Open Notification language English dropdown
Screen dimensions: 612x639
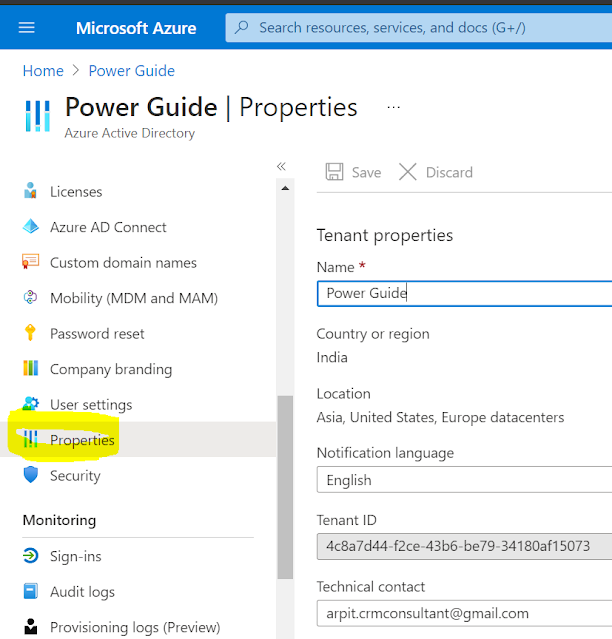coord(465,480)
